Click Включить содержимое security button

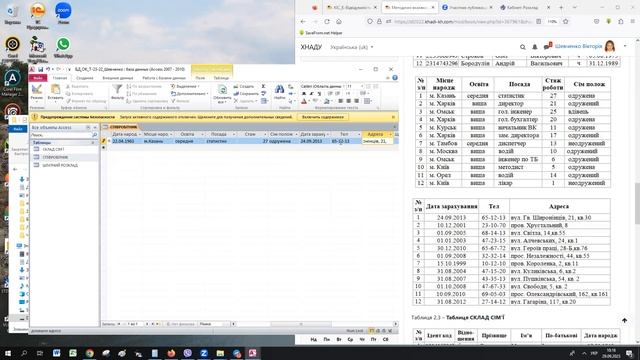(322, 117)
